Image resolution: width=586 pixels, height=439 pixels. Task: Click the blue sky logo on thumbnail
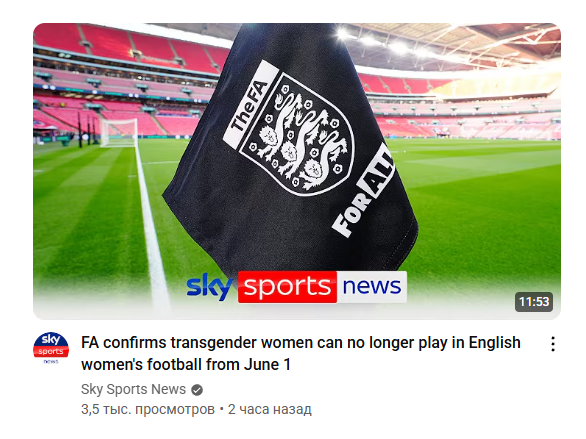[x=209, y=287]
